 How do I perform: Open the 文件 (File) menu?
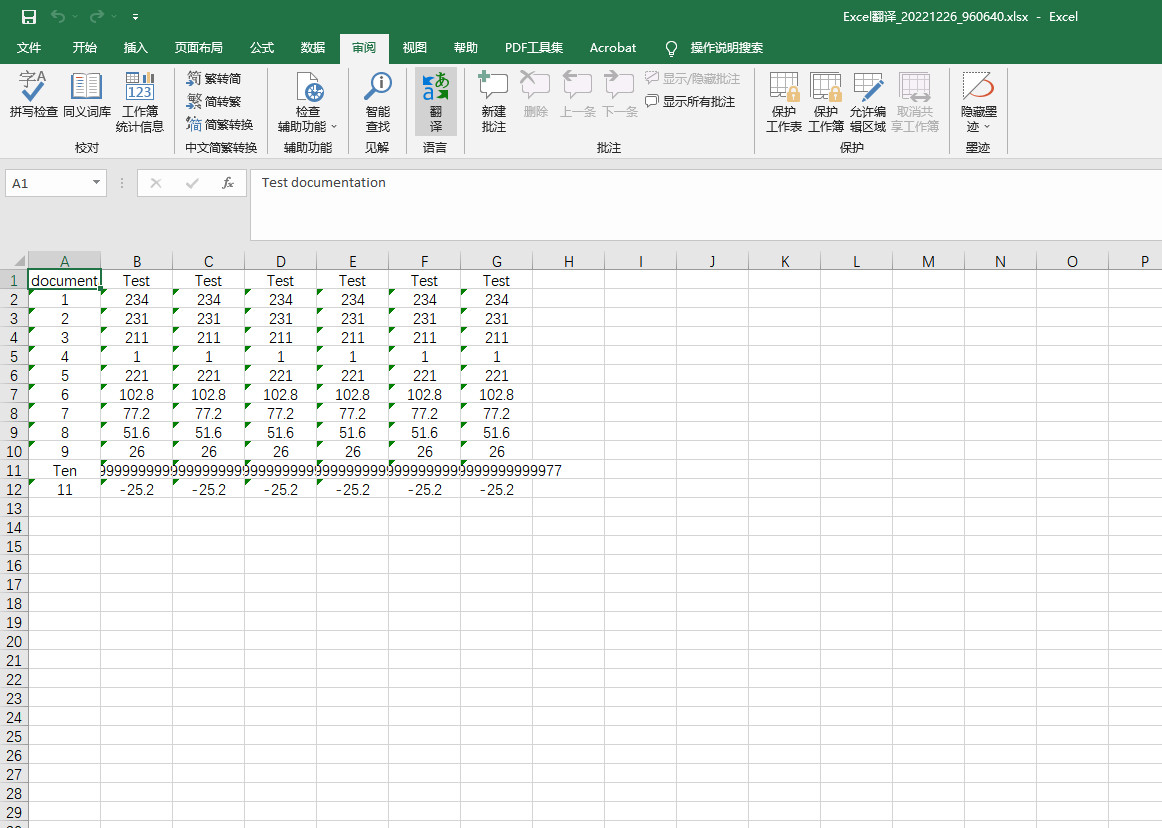pyautogui.click(x=29, y=48)
